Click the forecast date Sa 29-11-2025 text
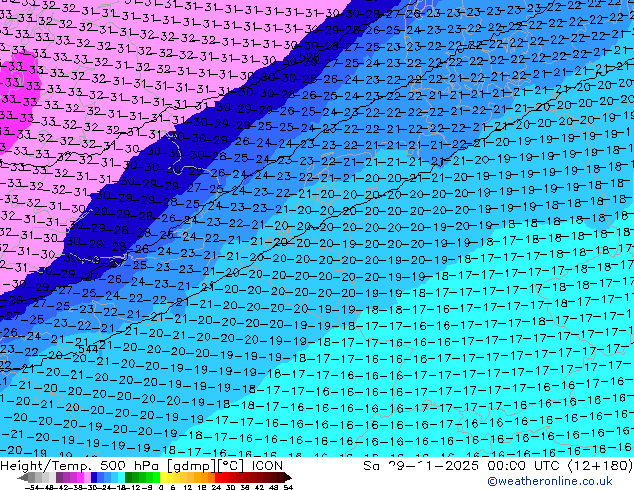This screenshot has height=490, width=634. point(421,466)
